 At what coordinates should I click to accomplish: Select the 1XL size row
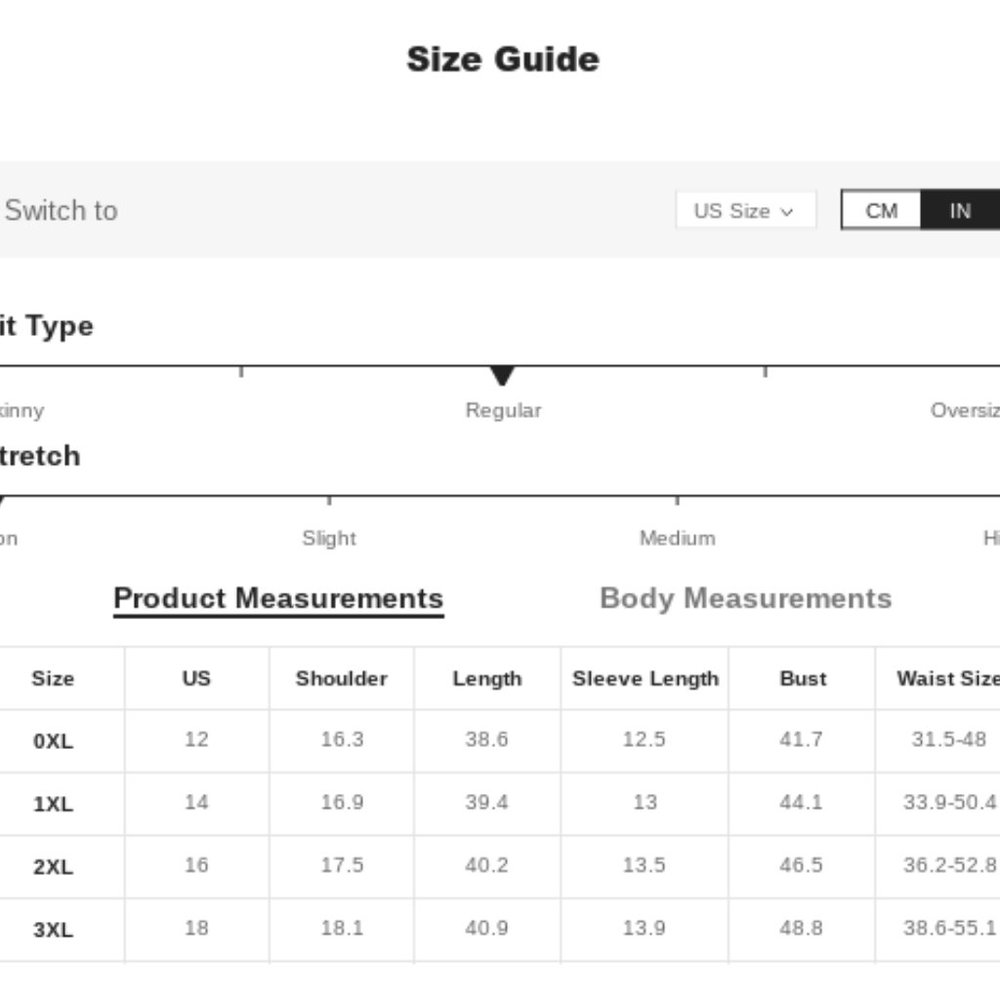click(x=53, y=804)
